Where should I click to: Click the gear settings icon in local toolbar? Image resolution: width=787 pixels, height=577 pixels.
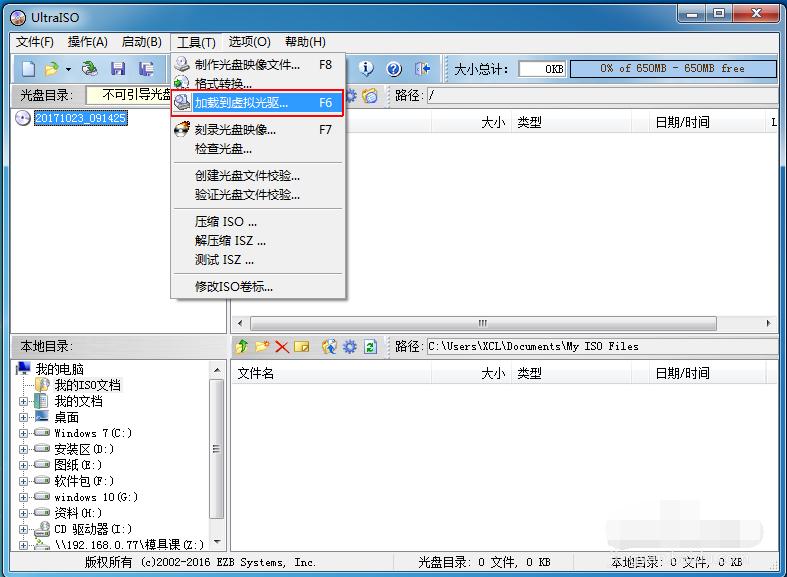(349, 347)
